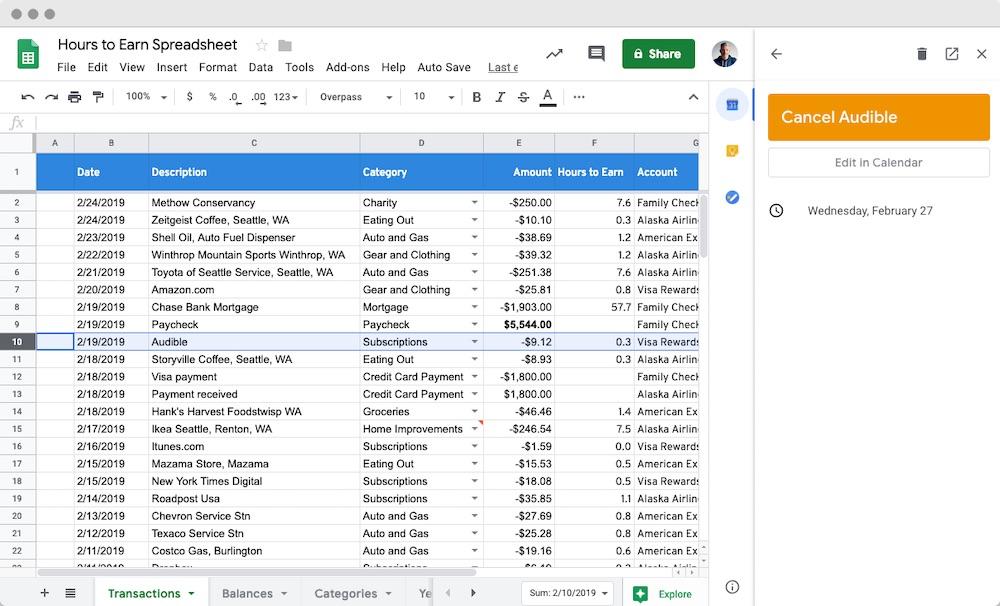Open category dropdown for Audible row
Image resolution: width=1000 pixels, height=606 pixels.
coord(474,342)
